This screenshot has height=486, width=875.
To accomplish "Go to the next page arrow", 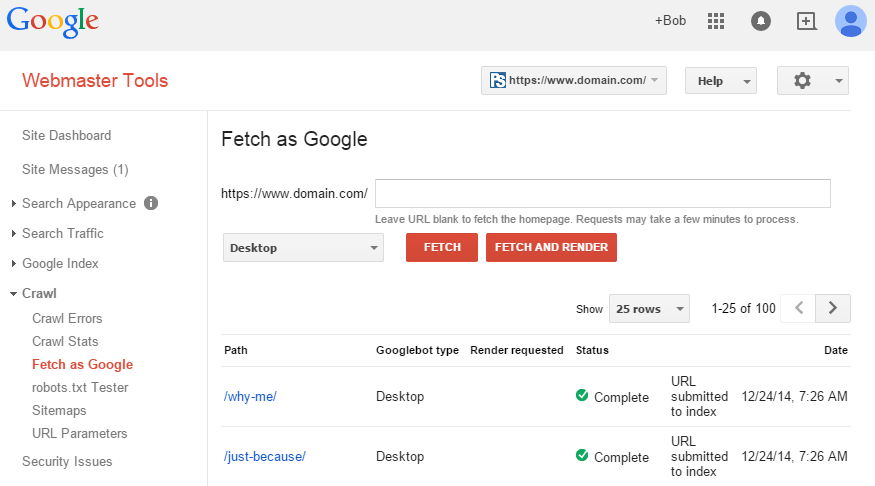I will [833, 308].
